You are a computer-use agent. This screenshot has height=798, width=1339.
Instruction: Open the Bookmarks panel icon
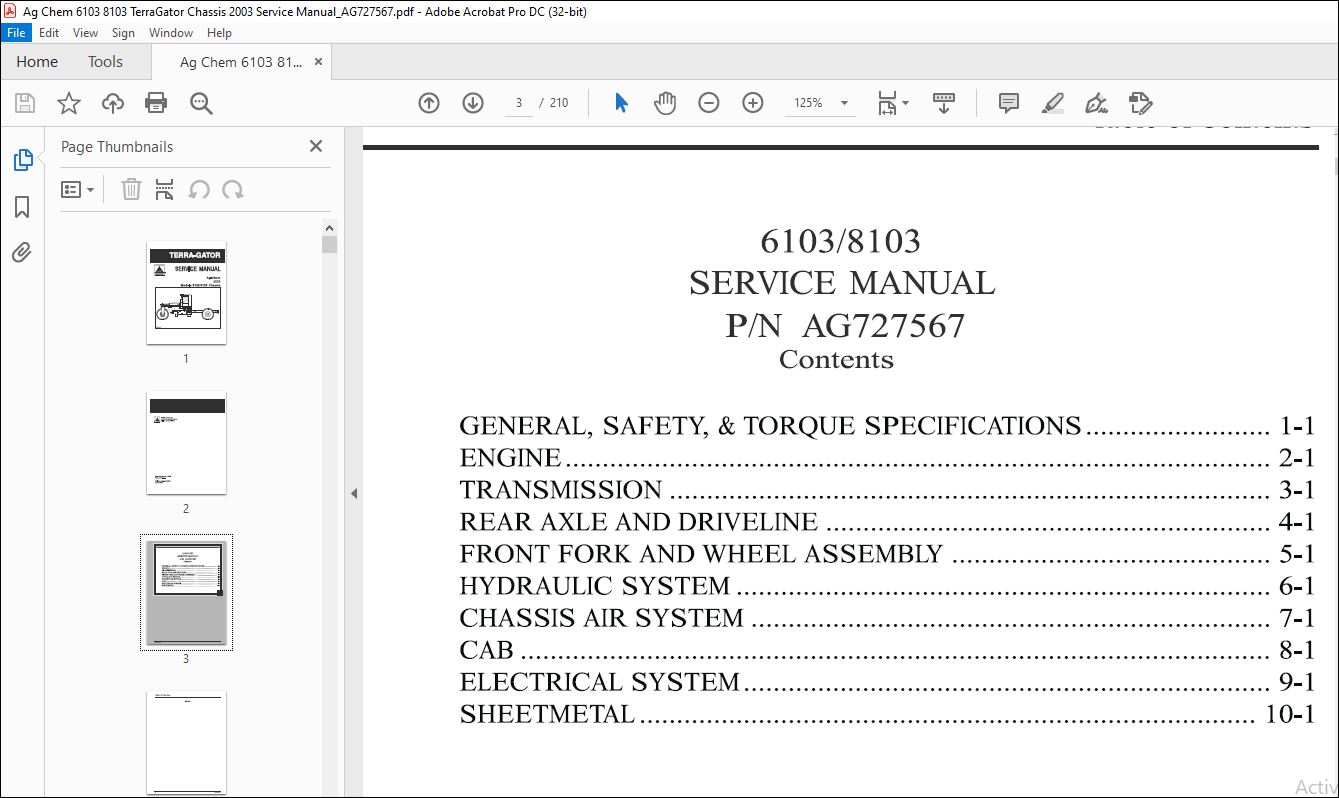22,207
